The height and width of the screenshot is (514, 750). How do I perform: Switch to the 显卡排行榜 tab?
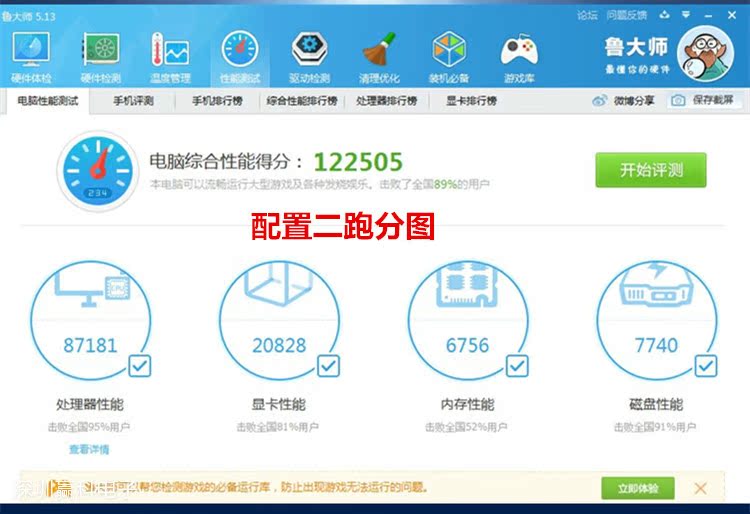(x=471, y=101)
